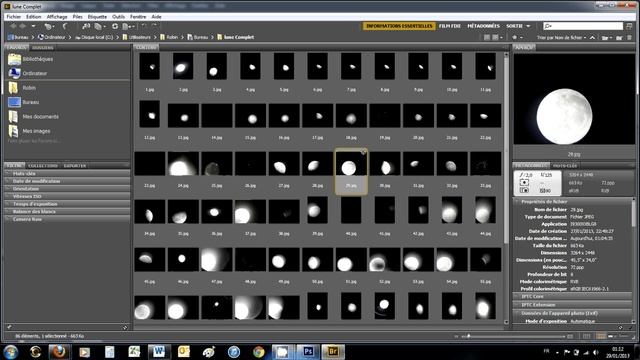Viewport: 640px width, 360px height.
Task: Expand the Camera Raw filter
Action: (67, 219)
